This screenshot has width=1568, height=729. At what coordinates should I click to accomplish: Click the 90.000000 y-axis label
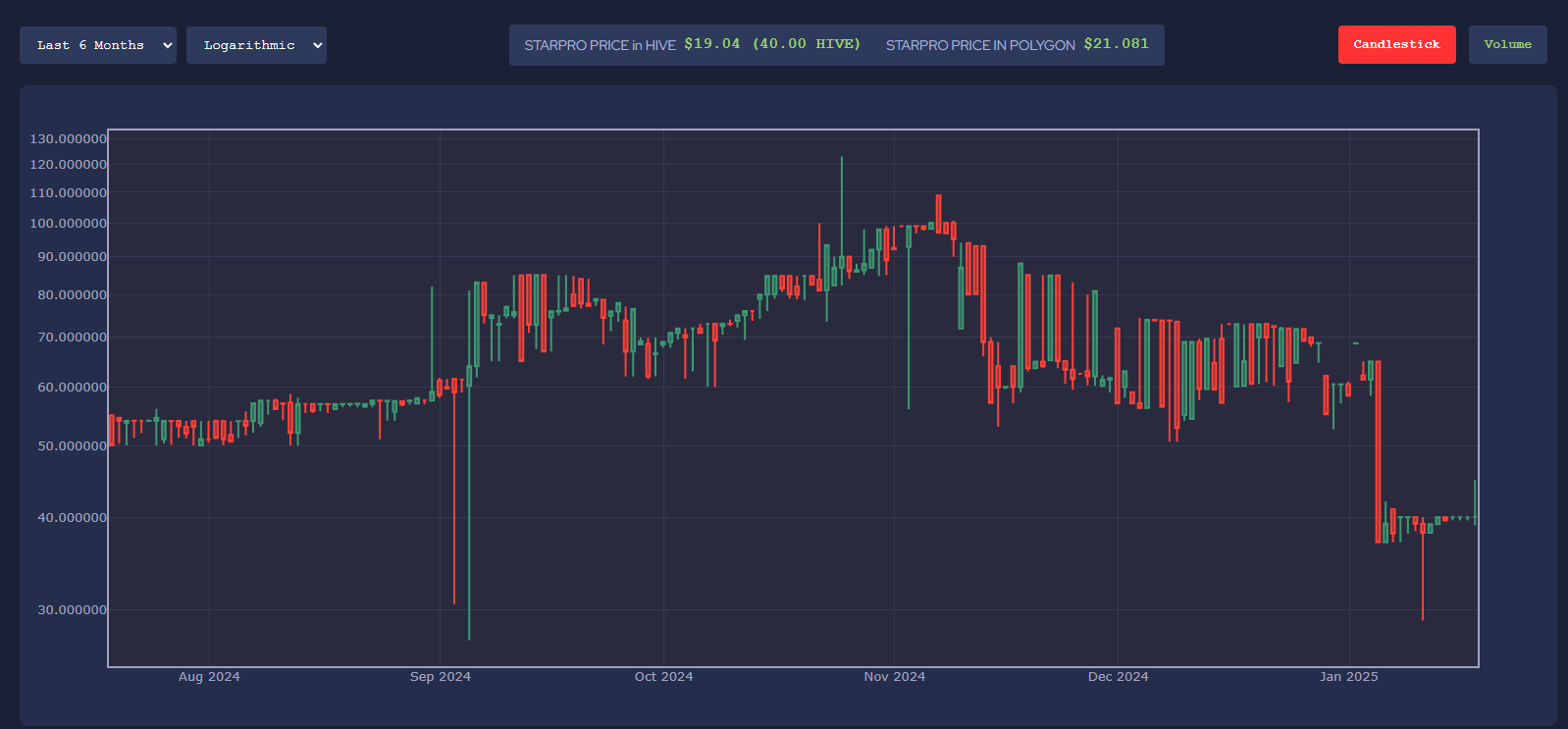click(x=72, y=257)
